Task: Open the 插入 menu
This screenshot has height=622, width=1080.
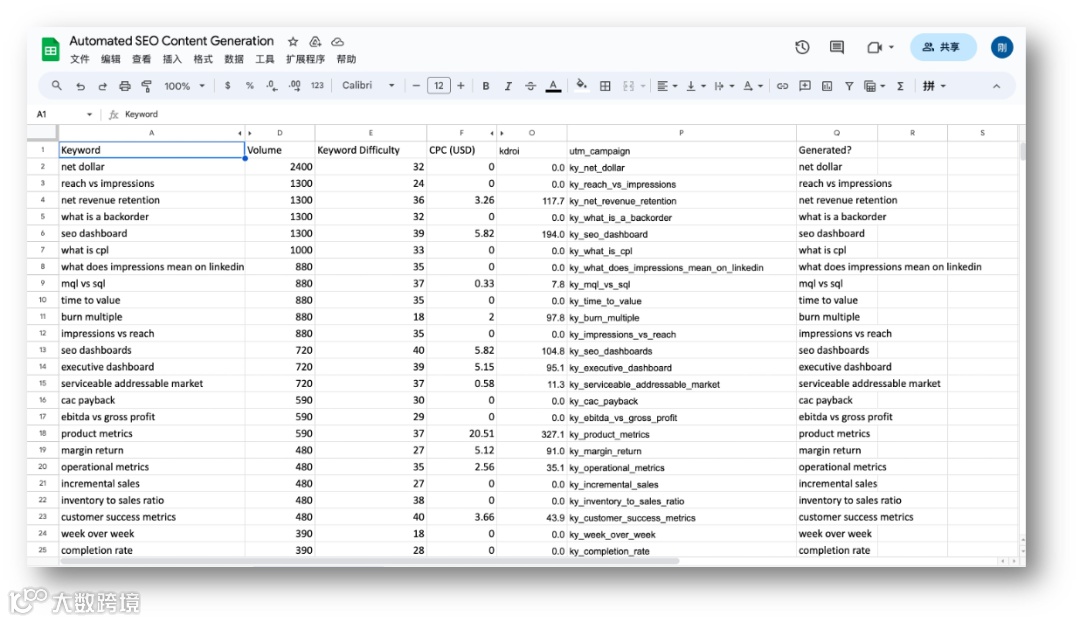Action: (x=172, y=59)
